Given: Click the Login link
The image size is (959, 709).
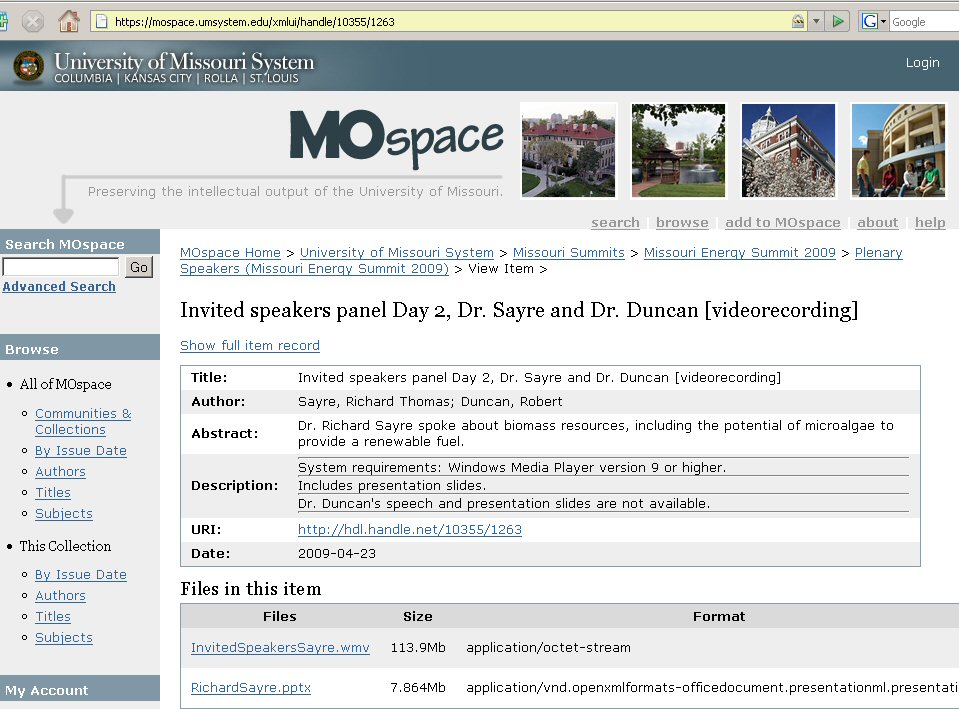Looking at the screenshot, I should (x=922, y=63).
